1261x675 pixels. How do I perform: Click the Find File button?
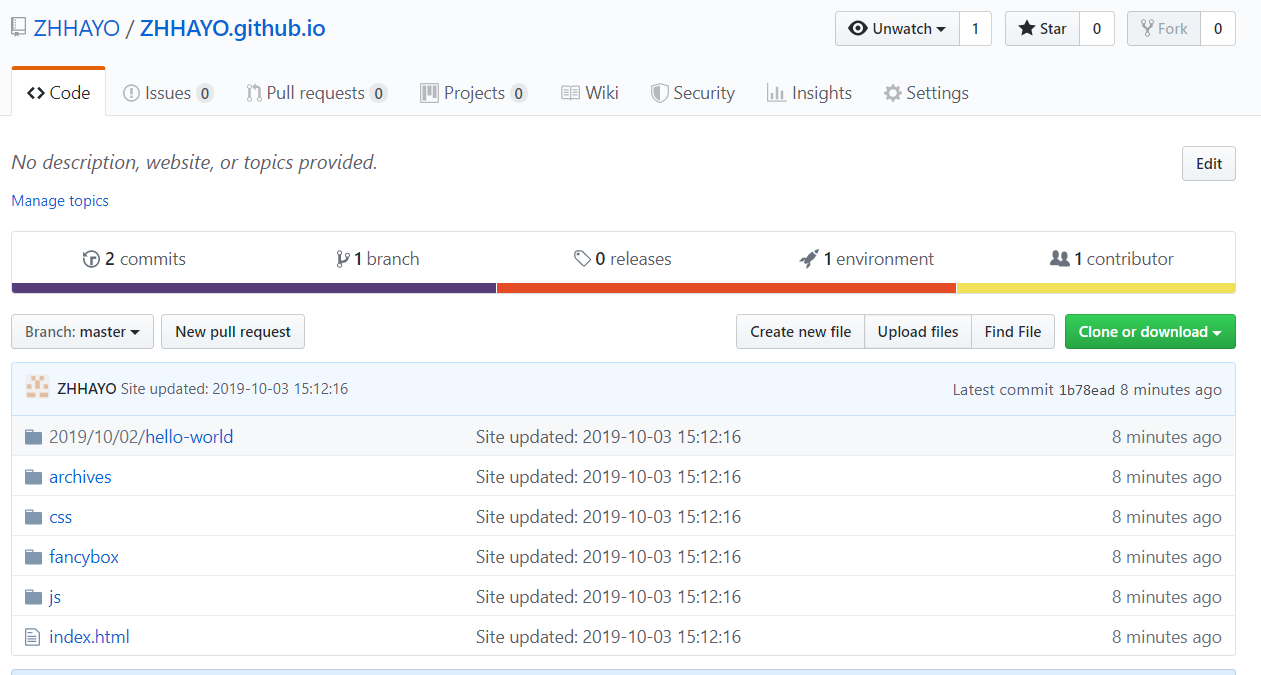click(1013, 332)
